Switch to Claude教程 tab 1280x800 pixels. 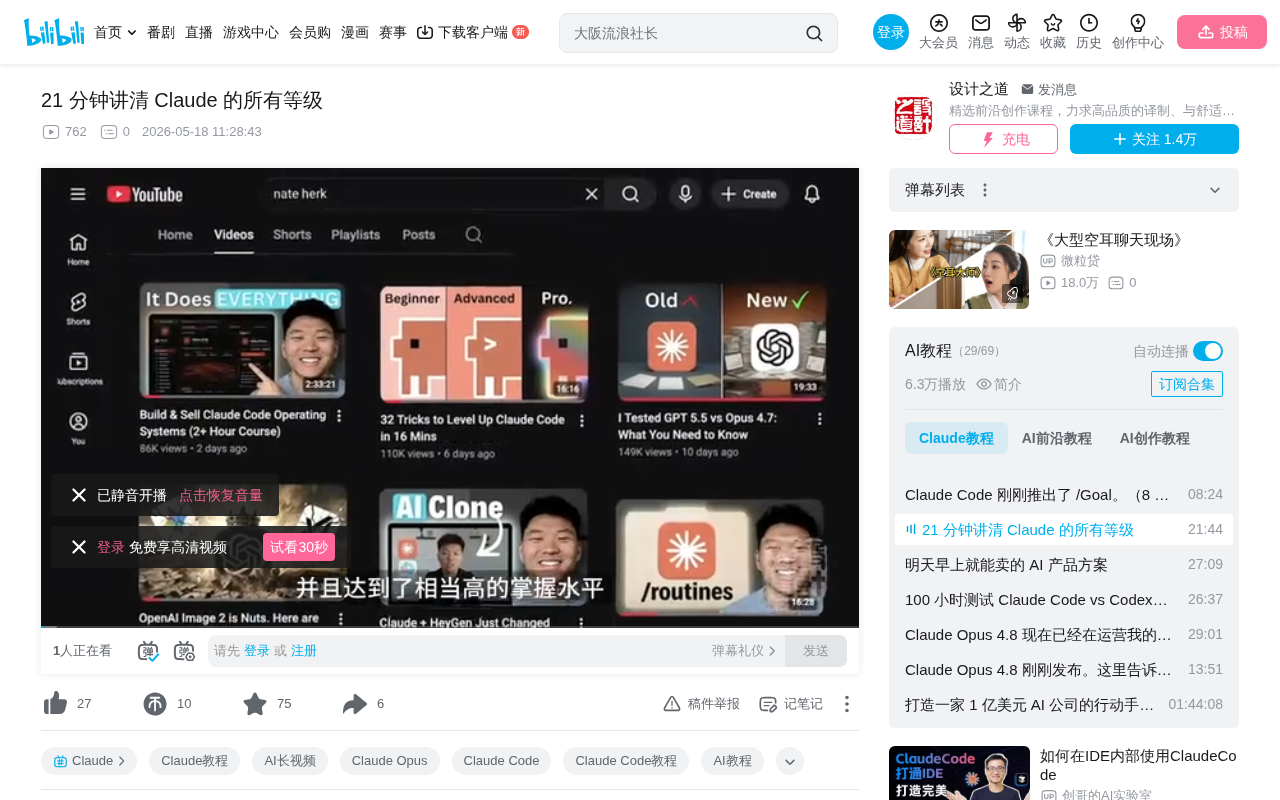pos(956,438)
